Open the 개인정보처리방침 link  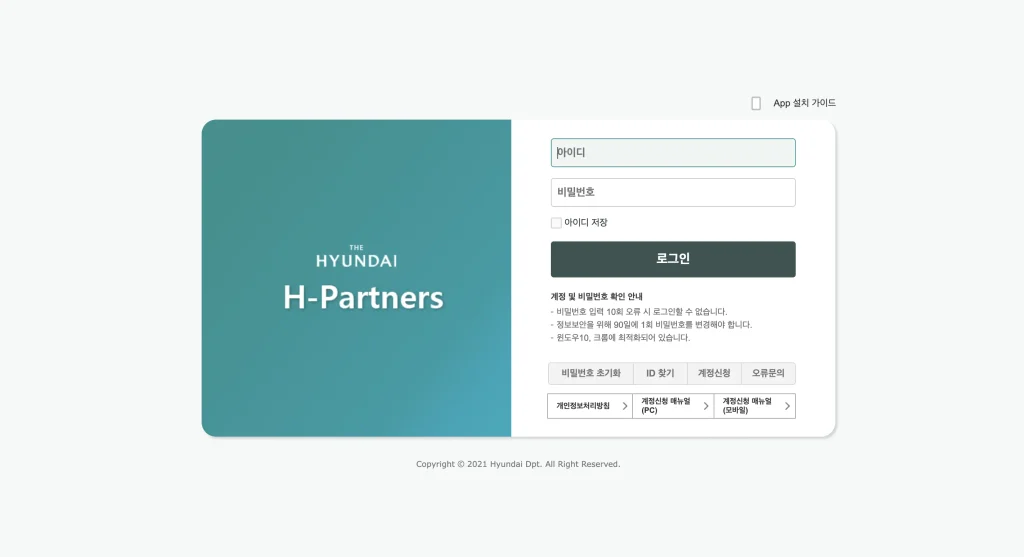pos(589,406)
